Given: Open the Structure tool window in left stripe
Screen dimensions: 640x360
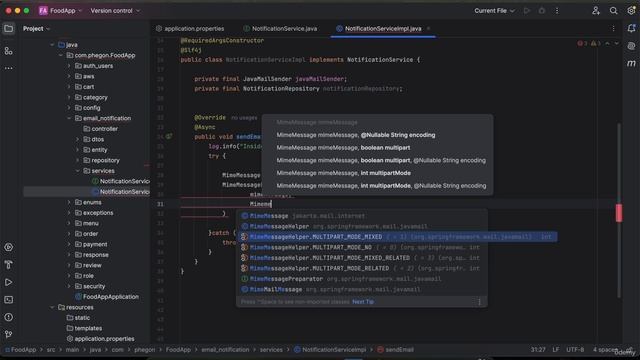Looking at the screenshot, I should click(x=9, y=51).
